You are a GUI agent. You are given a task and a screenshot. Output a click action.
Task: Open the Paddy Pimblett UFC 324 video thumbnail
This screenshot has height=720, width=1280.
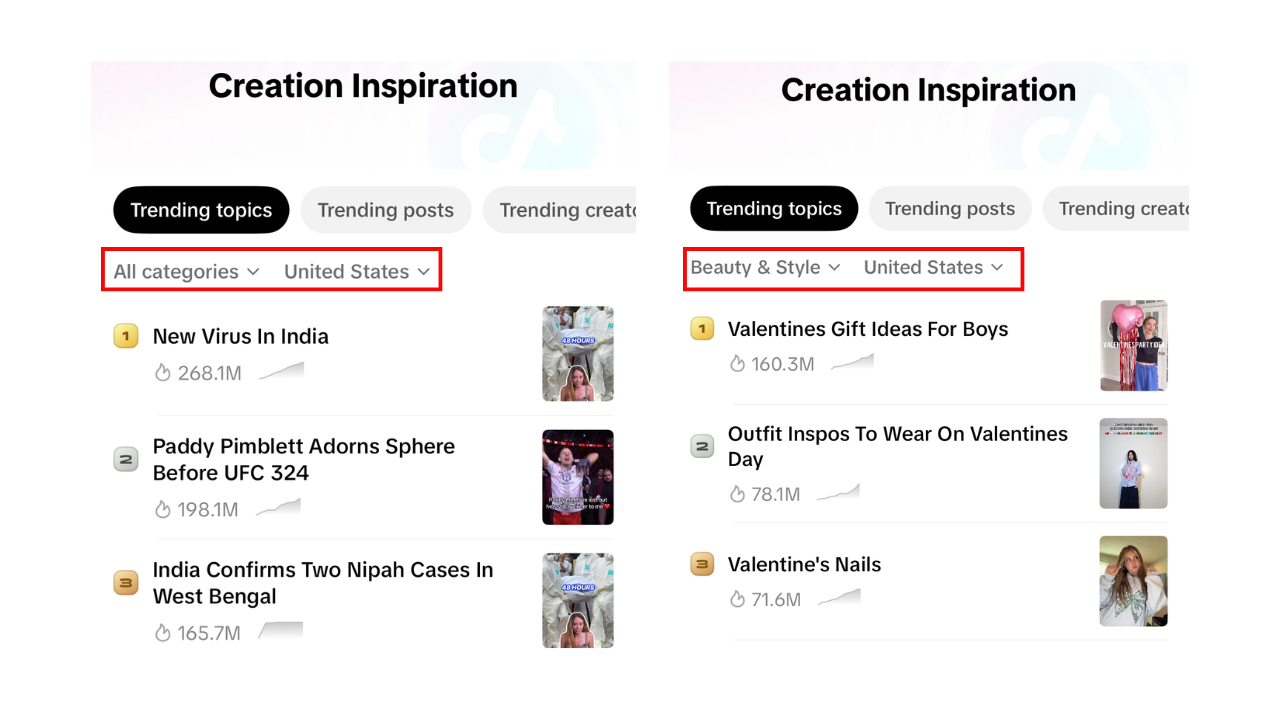click(578, 477)
